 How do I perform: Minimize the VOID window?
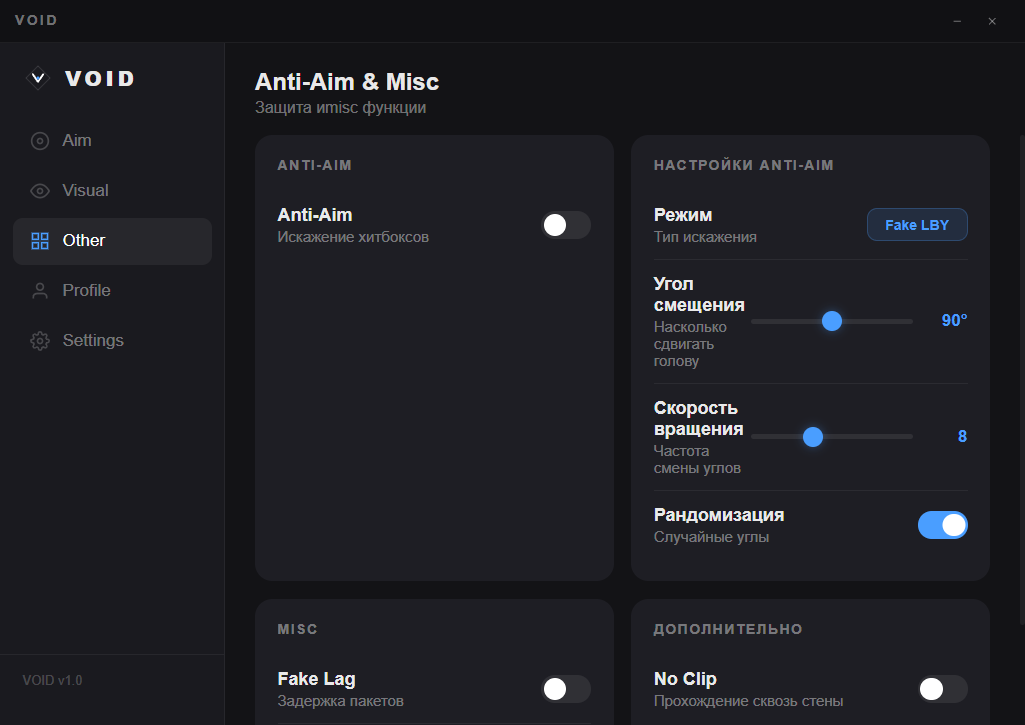pos(957,21)
